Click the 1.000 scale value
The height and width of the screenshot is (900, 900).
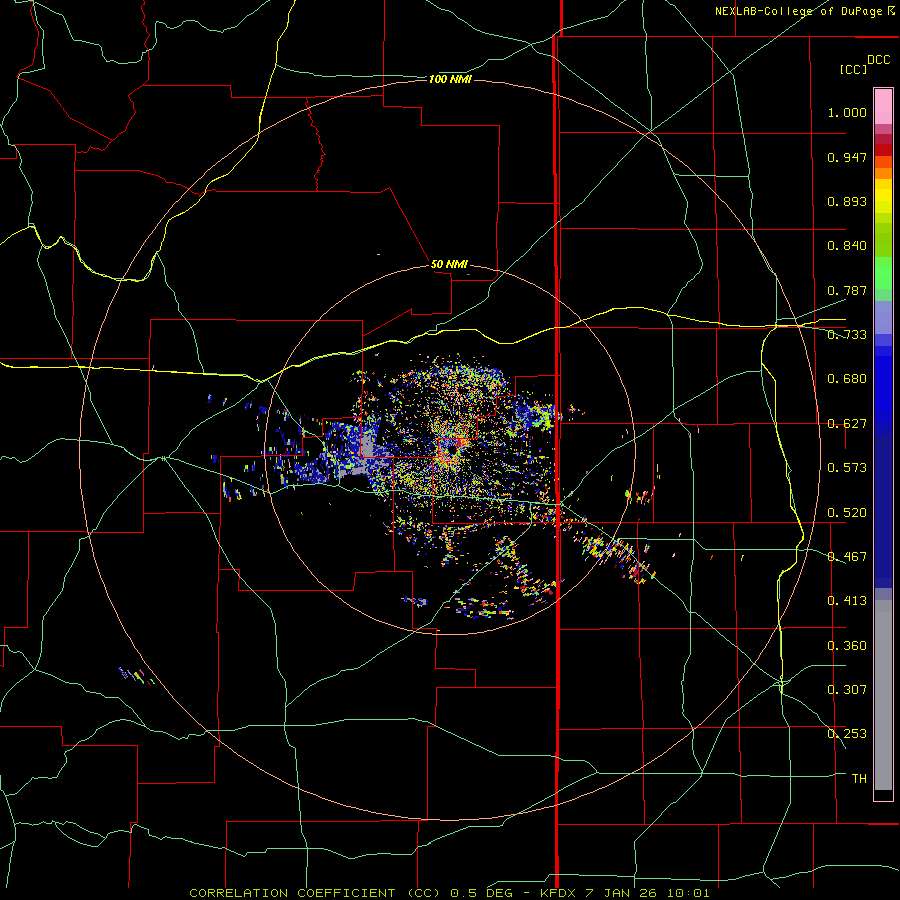[847, 112]
